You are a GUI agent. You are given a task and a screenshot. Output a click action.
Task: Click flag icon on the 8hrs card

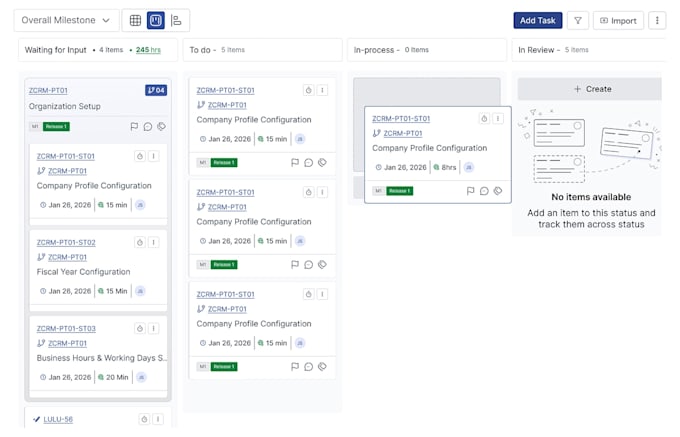(471, 191)
